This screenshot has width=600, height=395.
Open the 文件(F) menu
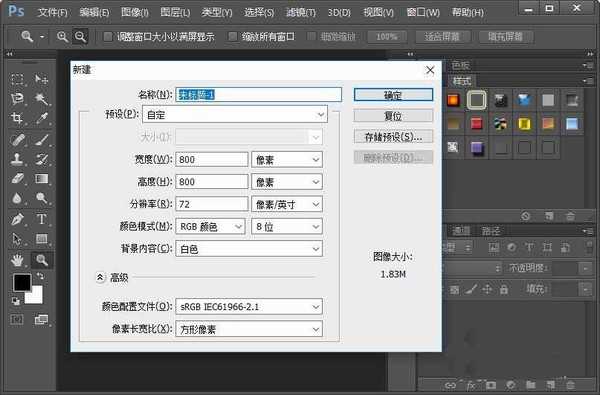(x=52, y=13)
